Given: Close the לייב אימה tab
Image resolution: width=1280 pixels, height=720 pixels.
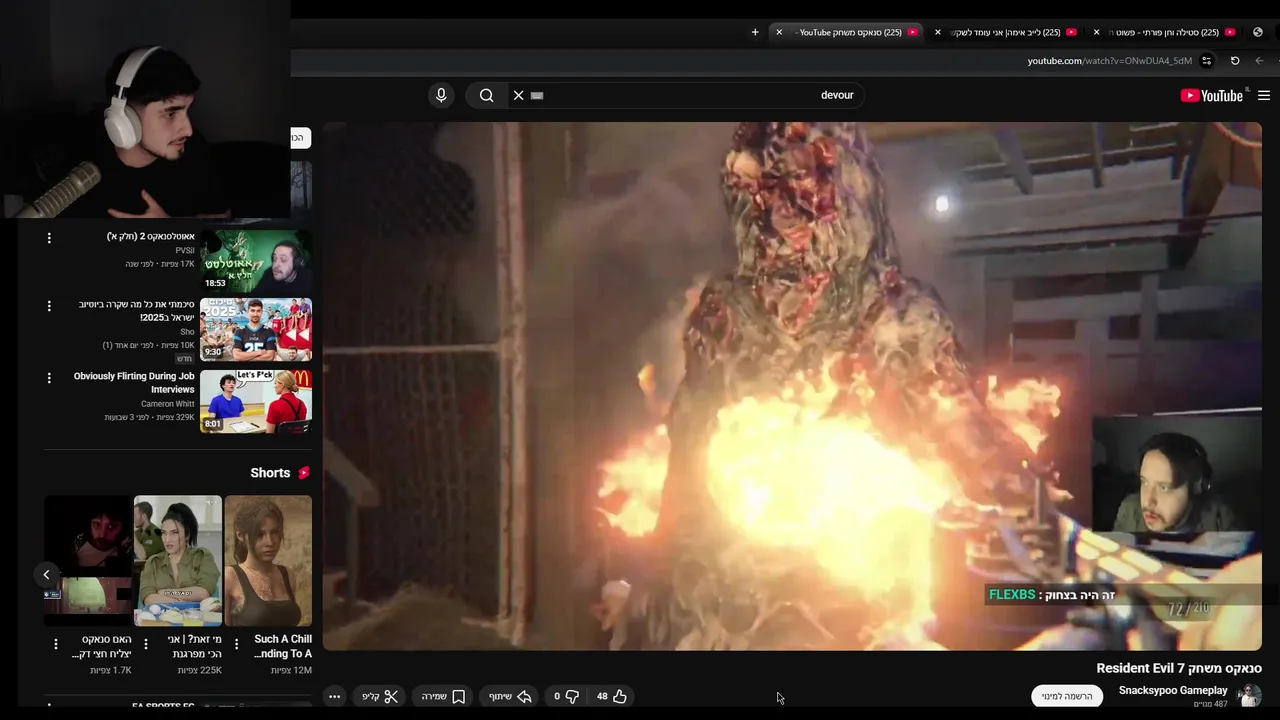Looking at the screenshot, I should [x=937, y=32].
